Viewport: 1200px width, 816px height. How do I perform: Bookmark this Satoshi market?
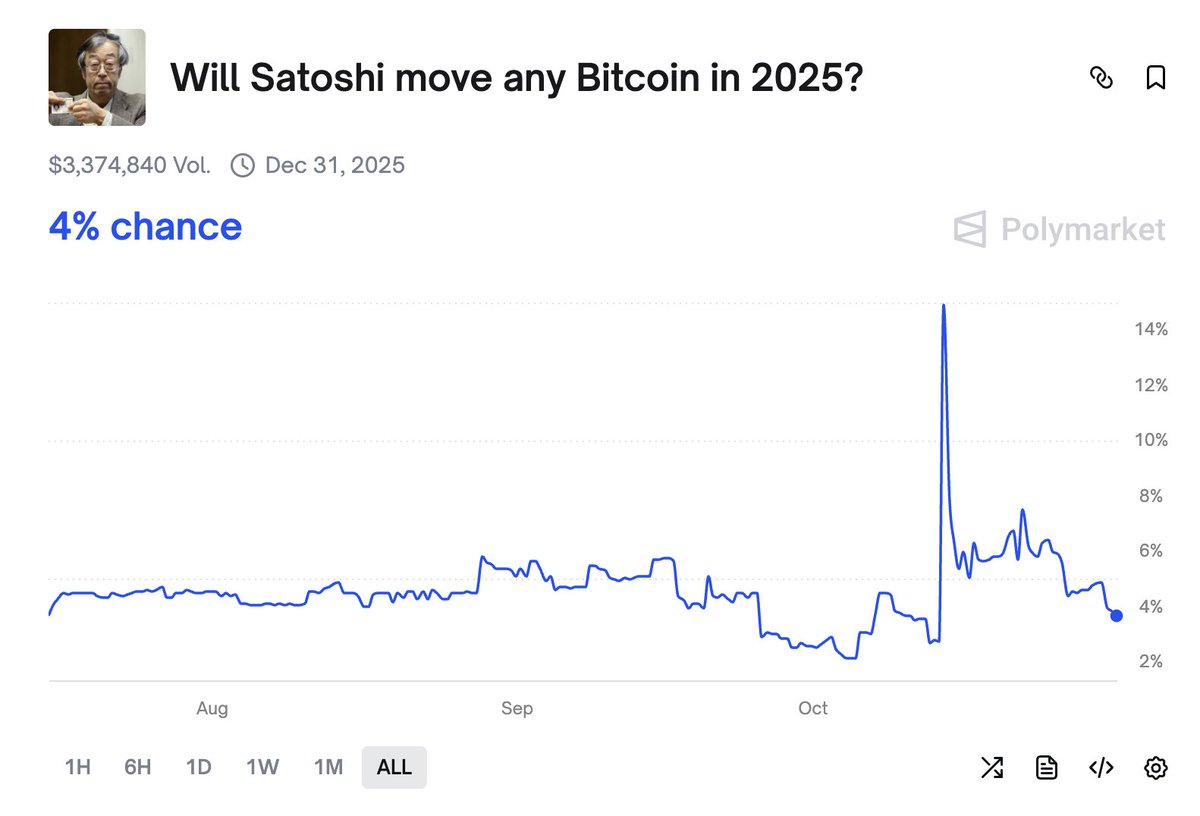coord(1155,78)
